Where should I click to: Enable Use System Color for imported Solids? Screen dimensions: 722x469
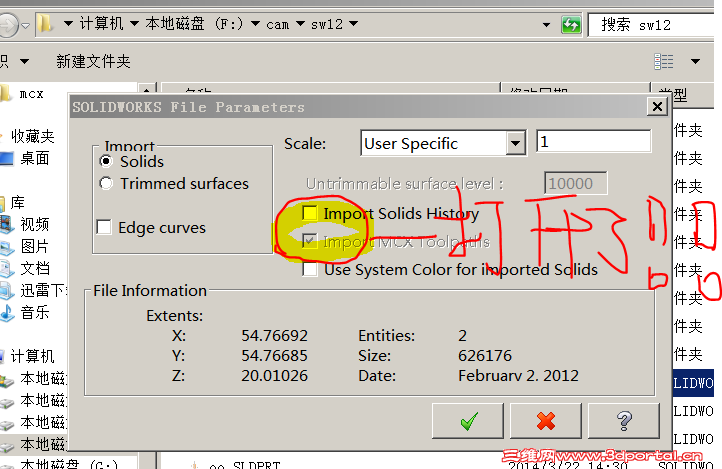coord(309,269)
